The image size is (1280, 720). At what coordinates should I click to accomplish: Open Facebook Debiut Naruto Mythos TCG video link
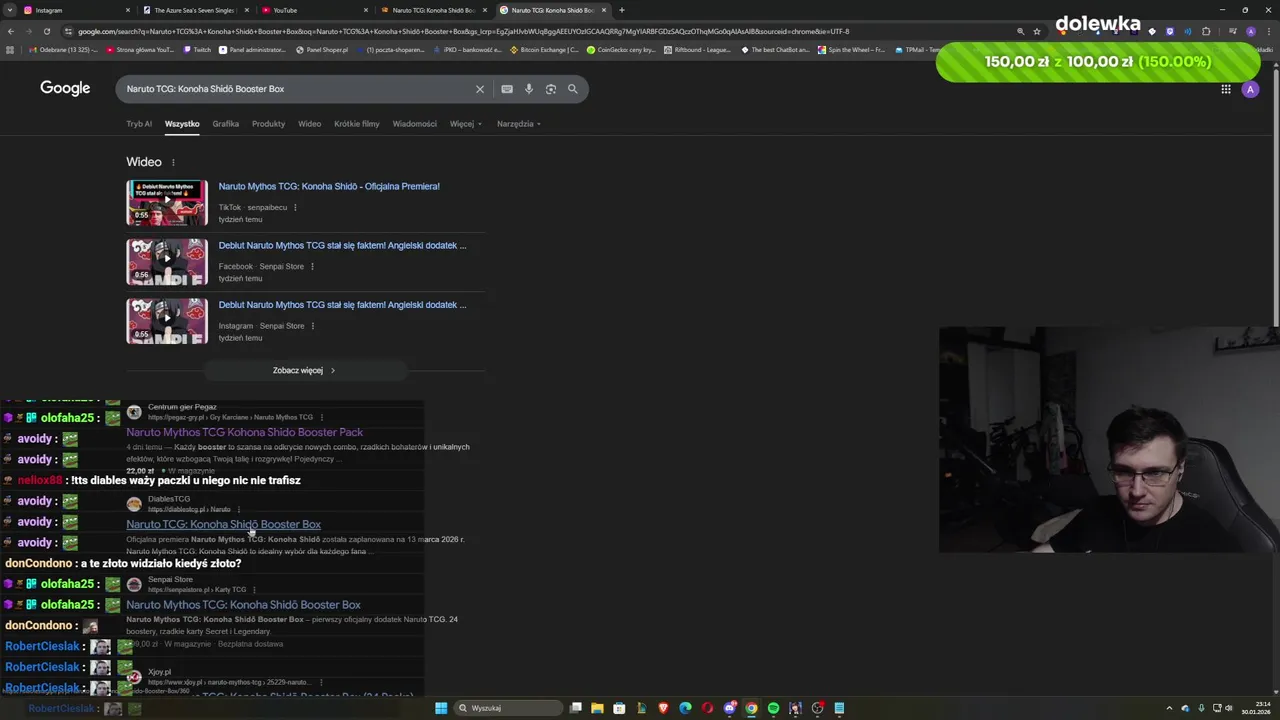coord(342,245)
